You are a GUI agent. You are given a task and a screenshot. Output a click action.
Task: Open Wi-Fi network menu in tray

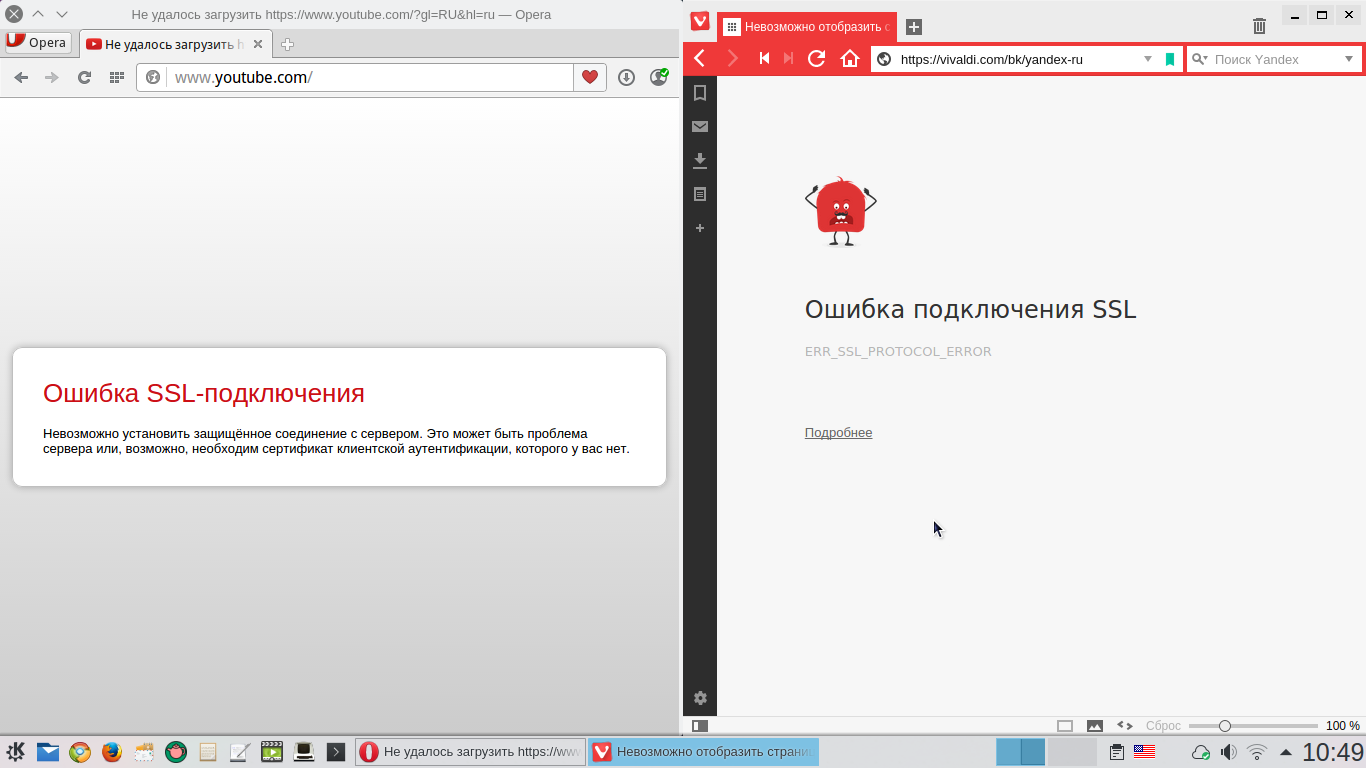1258,752
